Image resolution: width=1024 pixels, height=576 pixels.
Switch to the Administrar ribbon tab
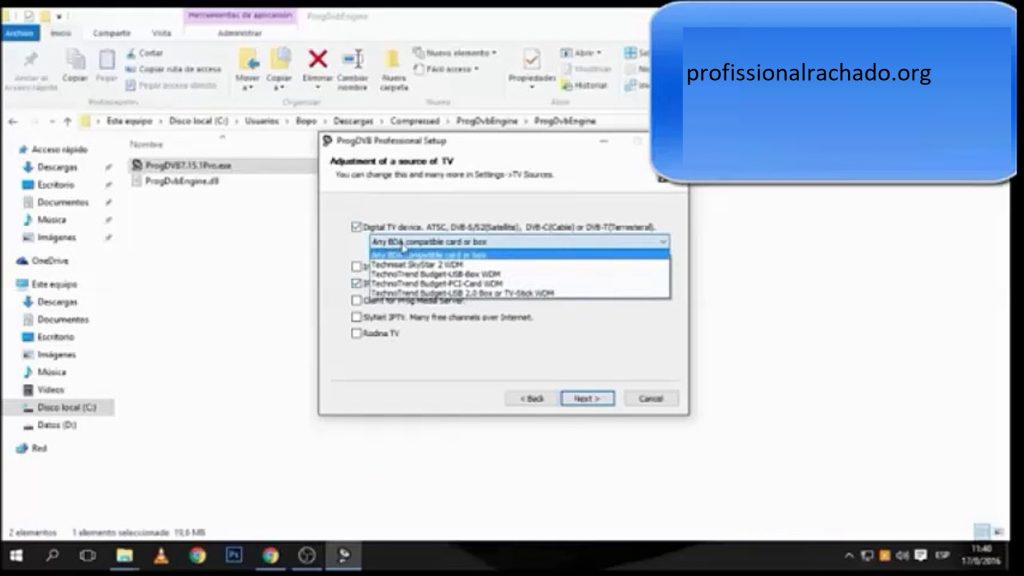coord(240,33)
